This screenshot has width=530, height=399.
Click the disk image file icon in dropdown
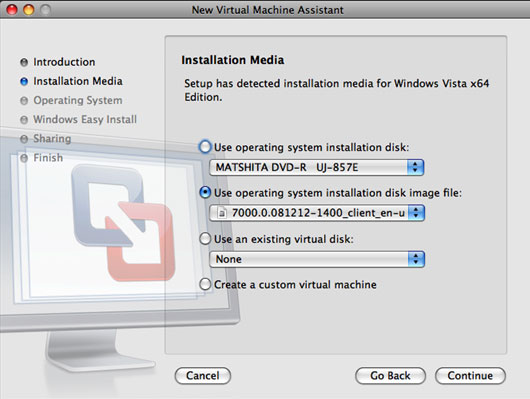(x=222, y=213)
